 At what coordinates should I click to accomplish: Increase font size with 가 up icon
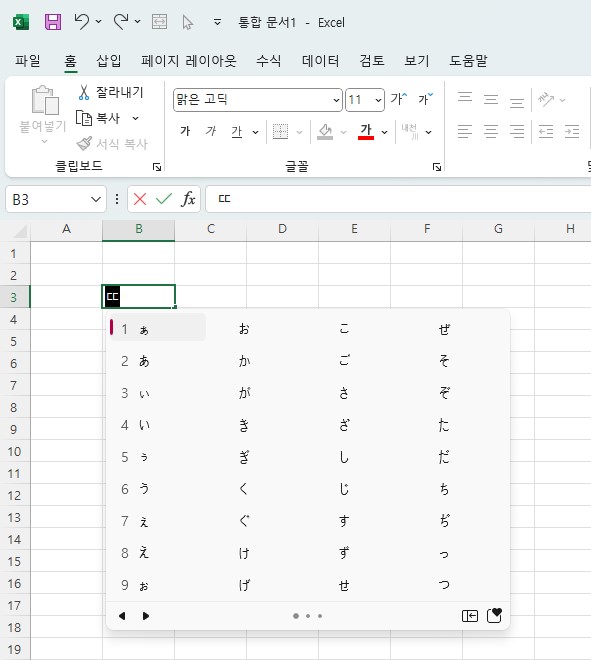pyautogui.click(x=399, y=99)
